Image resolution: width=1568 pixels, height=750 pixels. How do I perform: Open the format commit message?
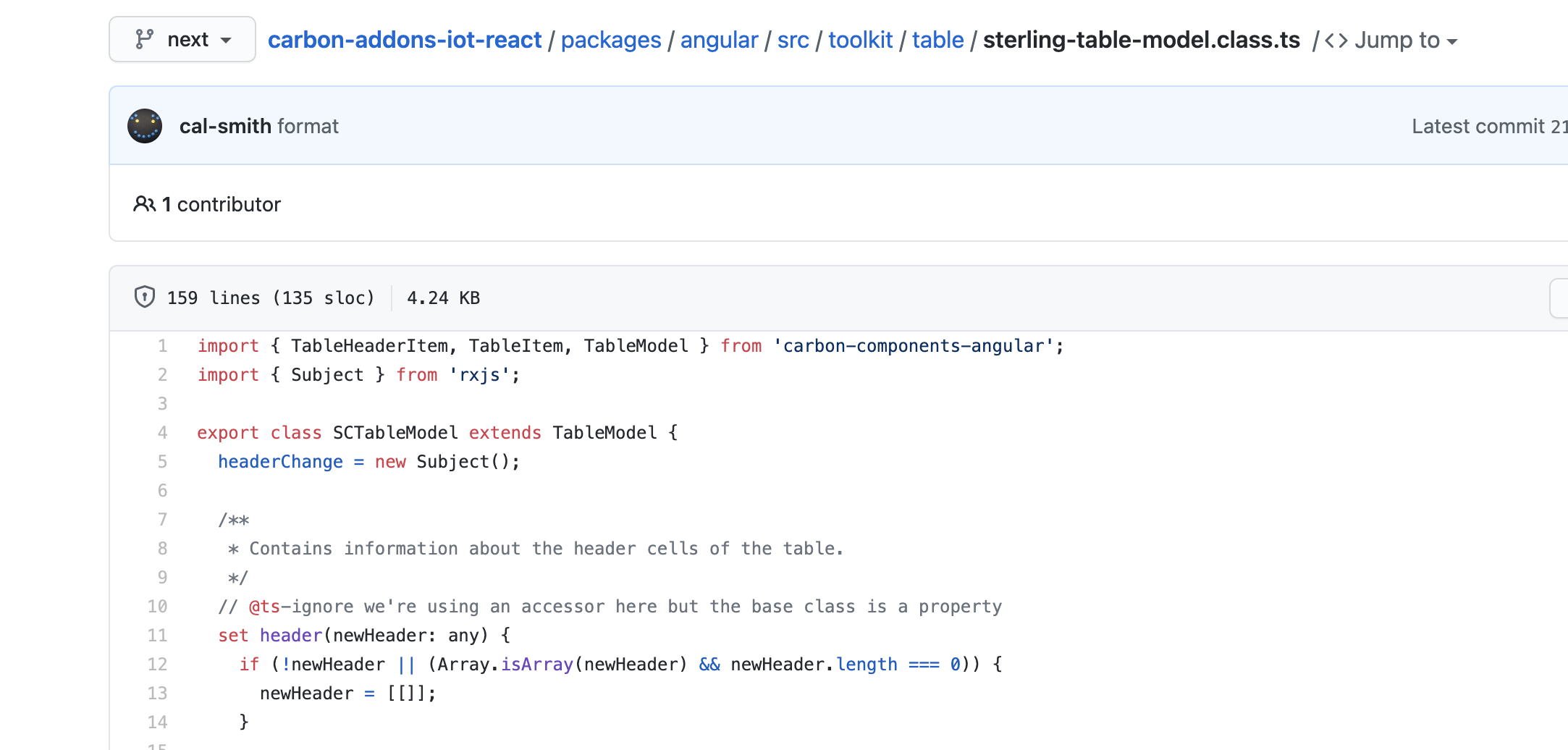click(308, 125)
